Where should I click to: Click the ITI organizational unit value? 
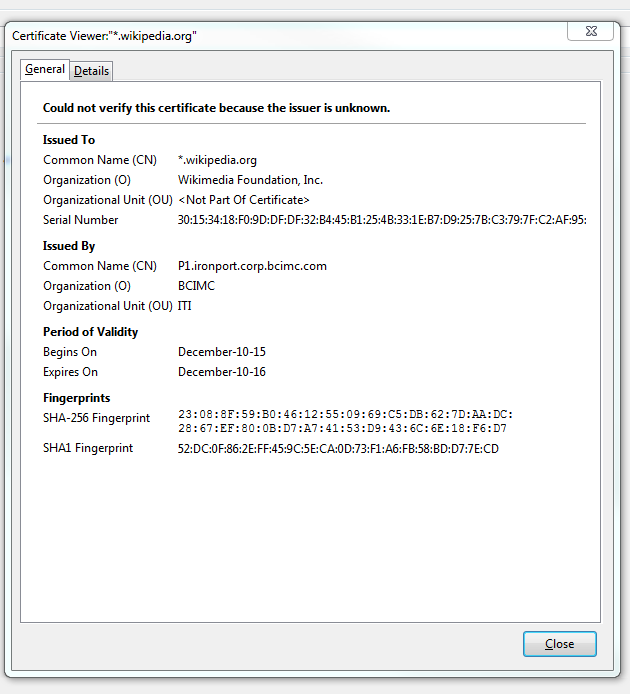pyautogui.click(x=185, y=306)
